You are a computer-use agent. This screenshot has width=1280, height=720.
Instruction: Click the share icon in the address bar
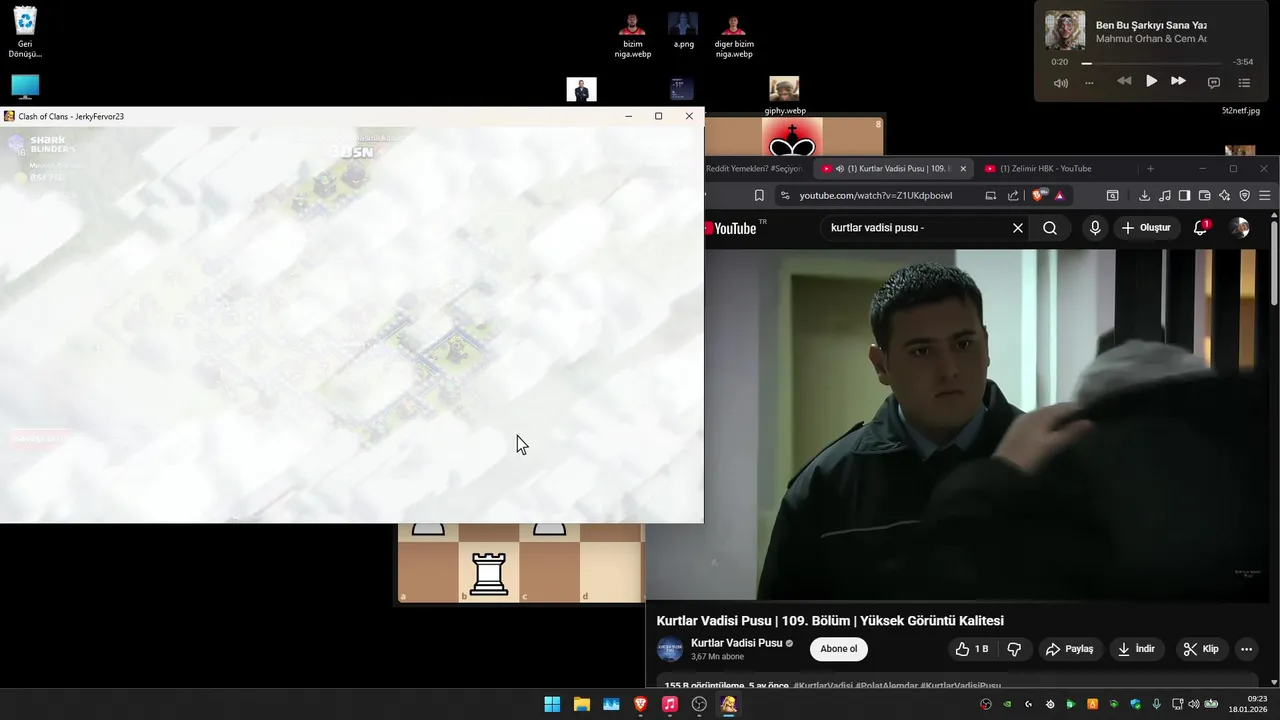point(1013,196)
